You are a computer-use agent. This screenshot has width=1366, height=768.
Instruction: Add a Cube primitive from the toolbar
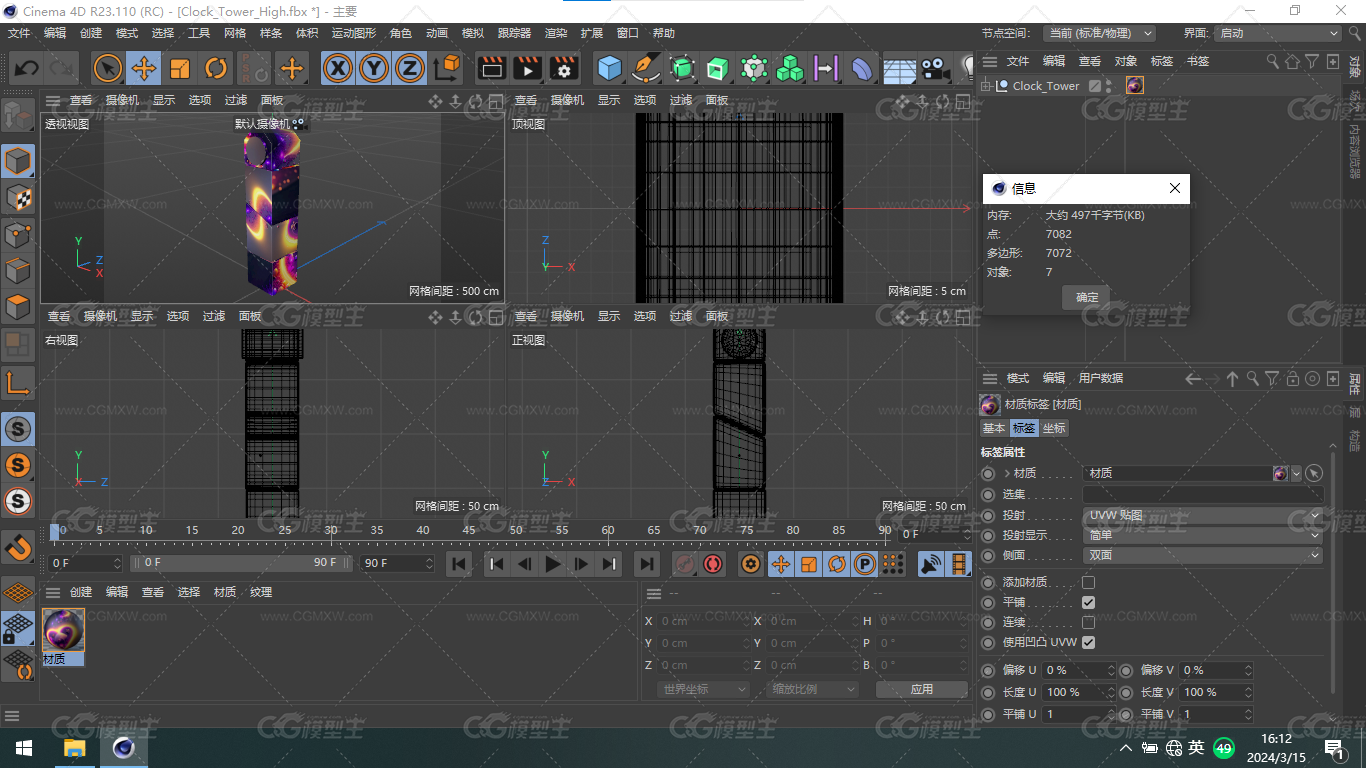click(x=610, y=69)
